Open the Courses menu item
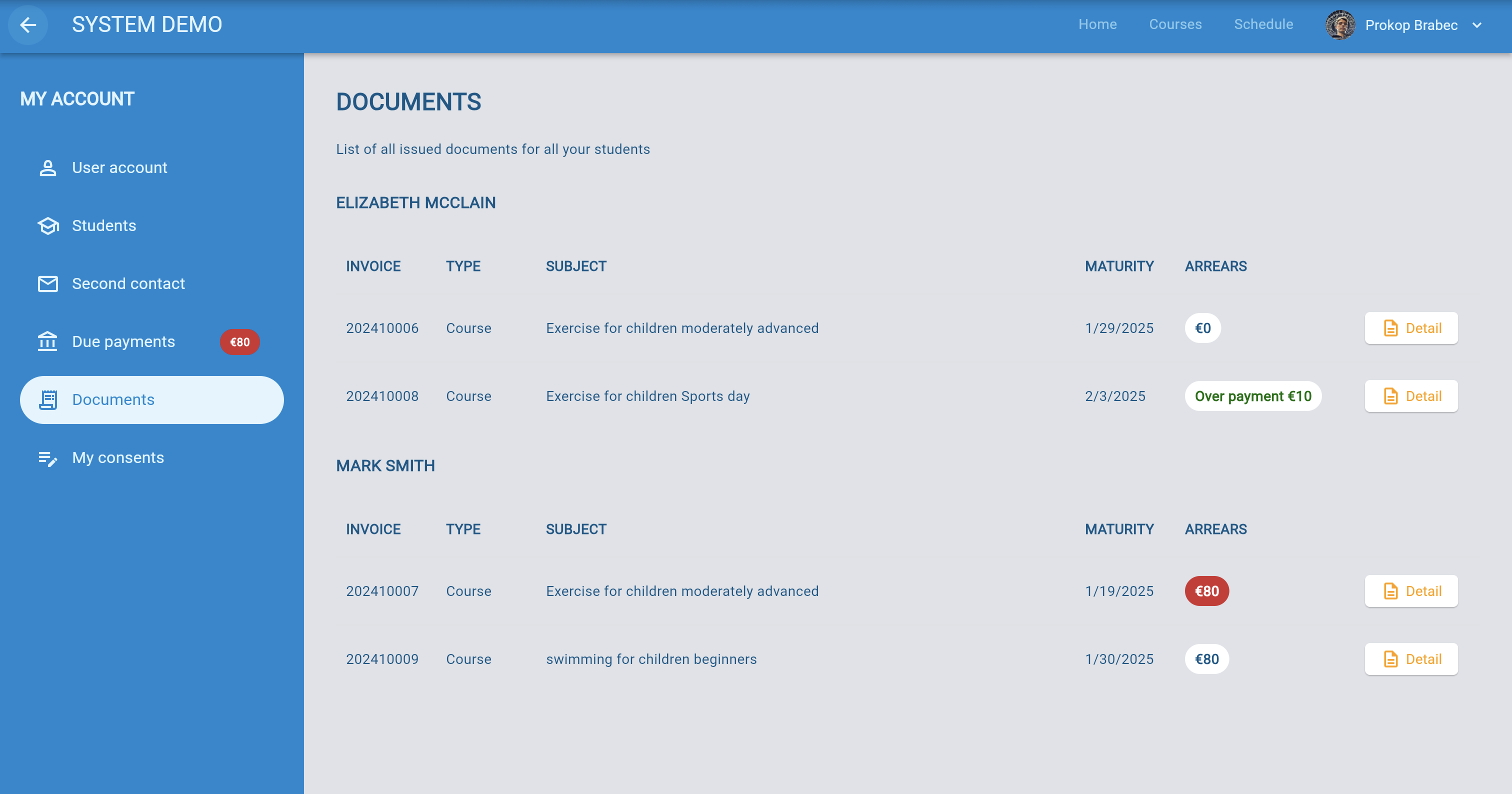The image size is (1512, 794). click(1175, 24)
